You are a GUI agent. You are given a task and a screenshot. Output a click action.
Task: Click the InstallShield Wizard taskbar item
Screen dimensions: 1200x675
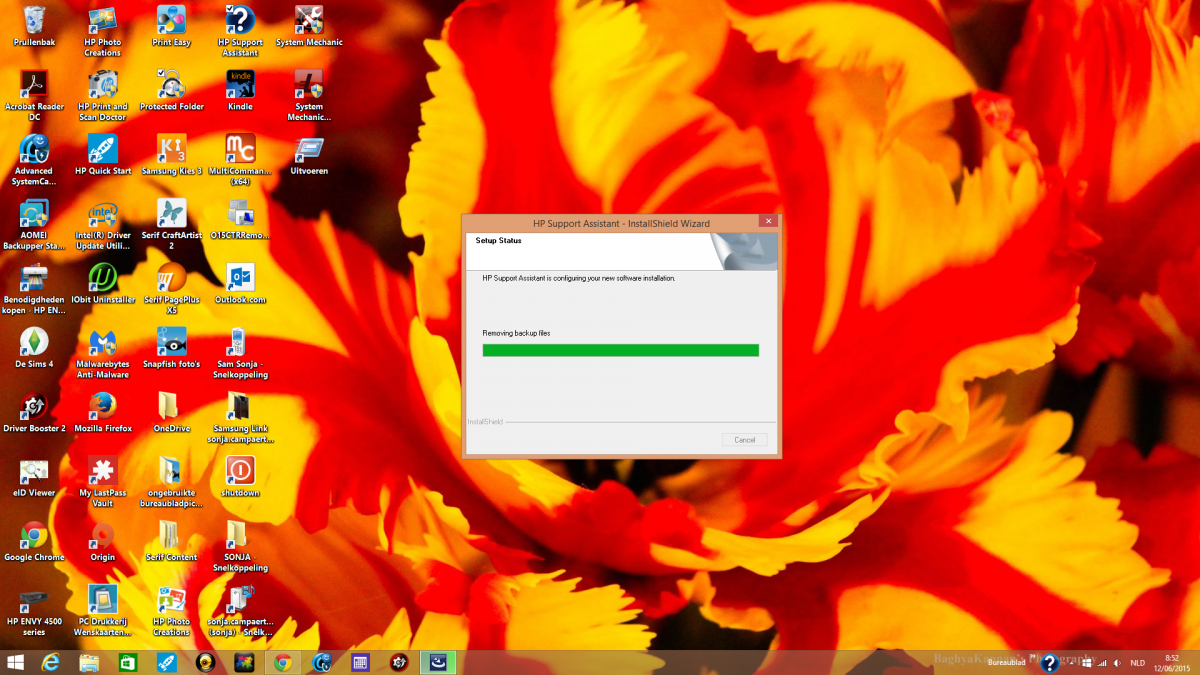tap(438, 662)
